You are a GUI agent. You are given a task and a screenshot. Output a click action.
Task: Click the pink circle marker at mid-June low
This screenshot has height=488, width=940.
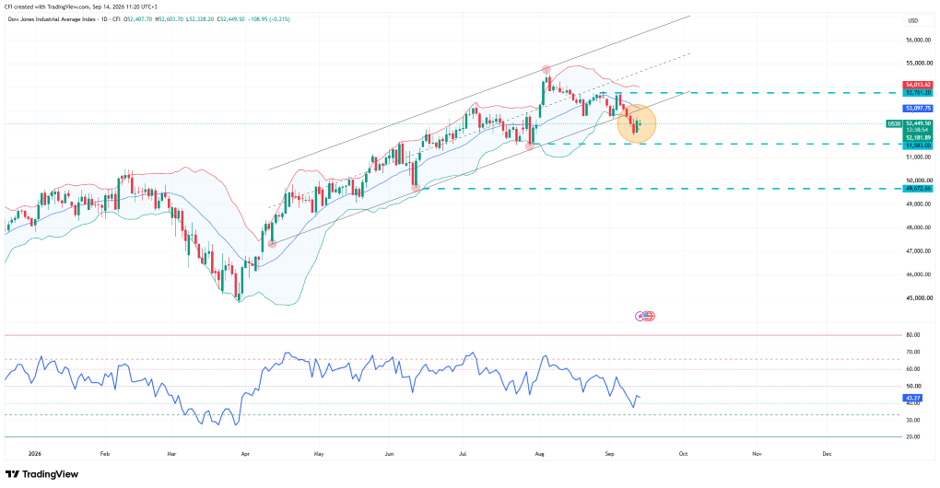click(x=416, y=188)
